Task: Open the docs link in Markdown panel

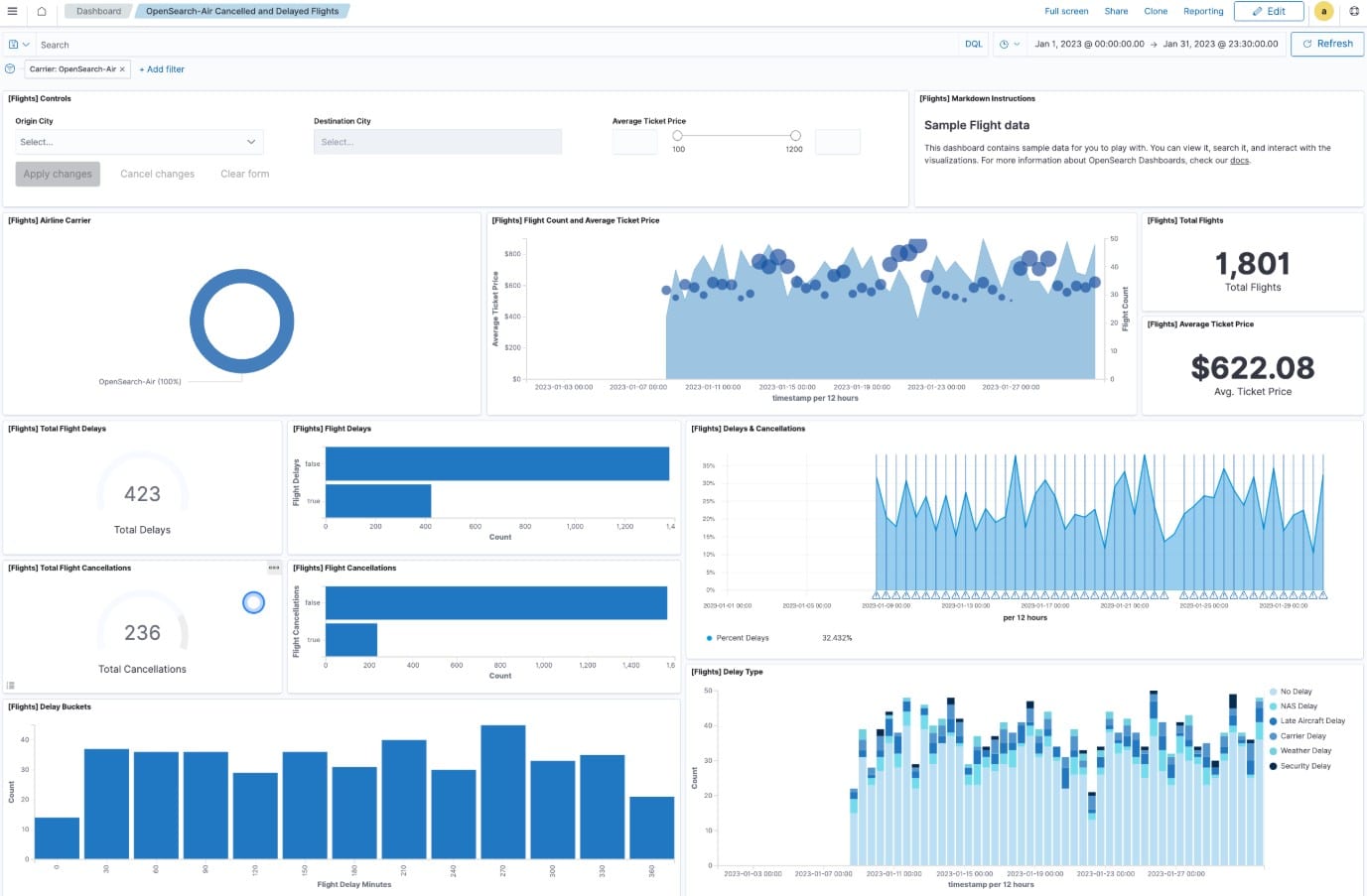Action: point(1240,160)
